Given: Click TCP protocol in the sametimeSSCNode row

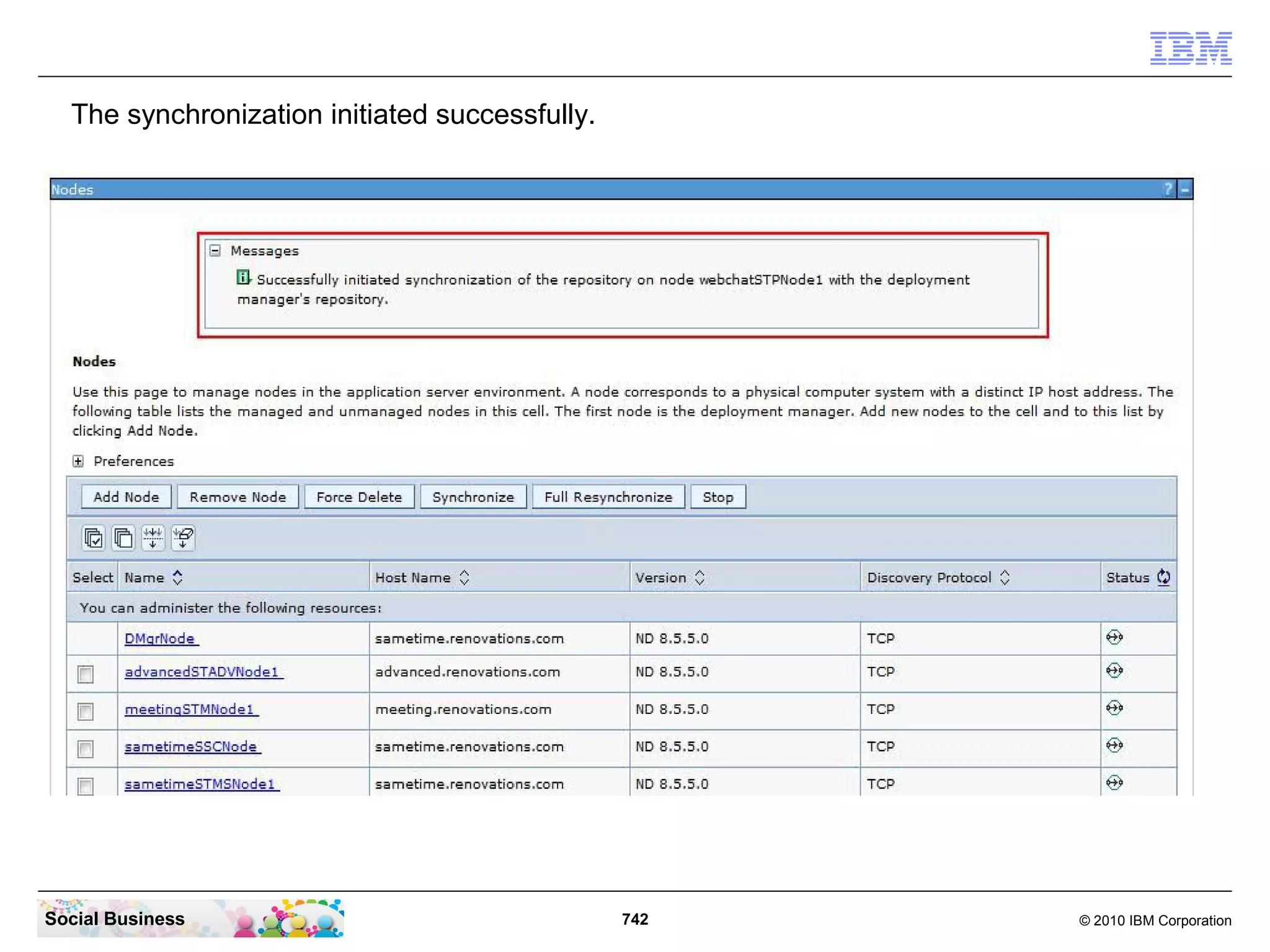Looking at the screenshot, I should coord(881,746).
